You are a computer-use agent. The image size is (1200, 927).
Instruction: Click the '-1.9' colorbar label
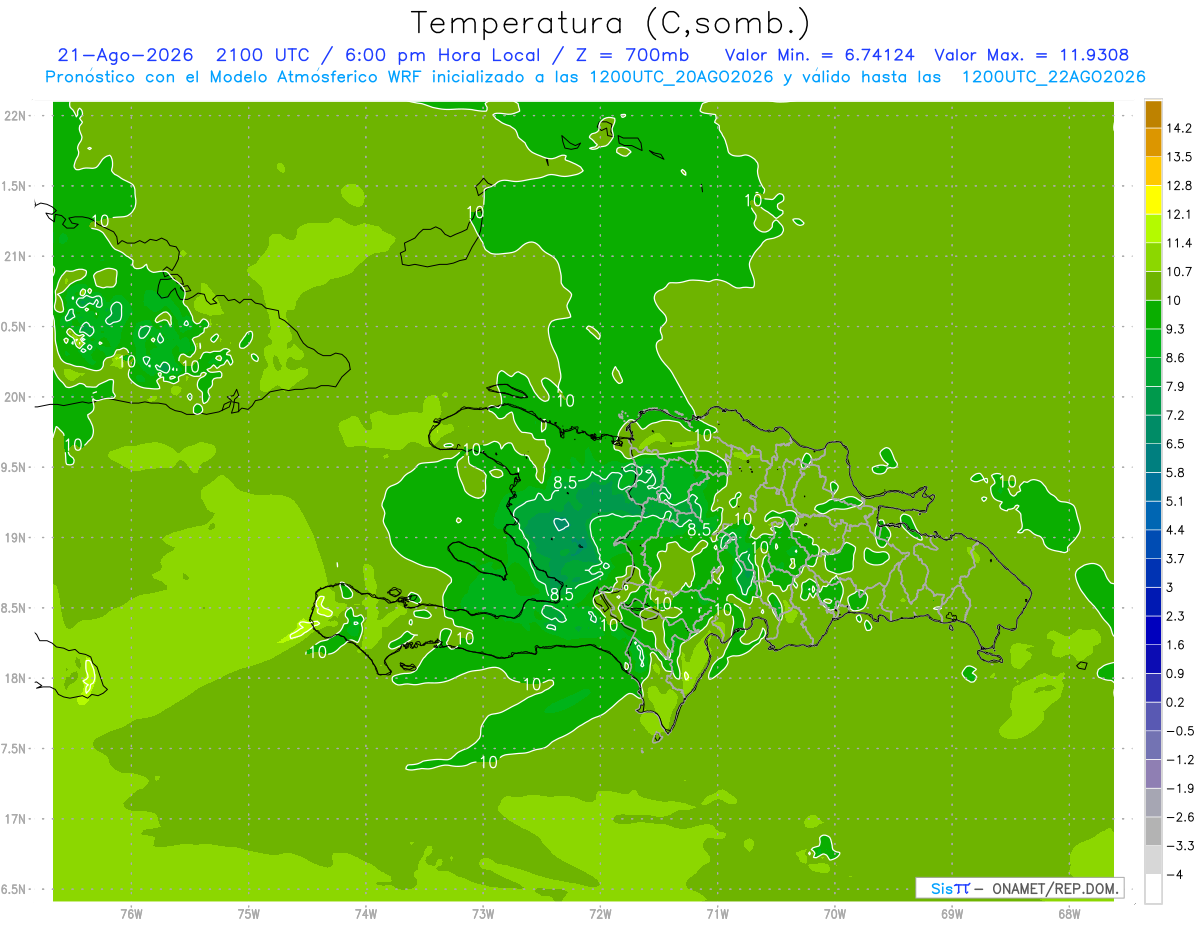click(x=1181, y=788)
